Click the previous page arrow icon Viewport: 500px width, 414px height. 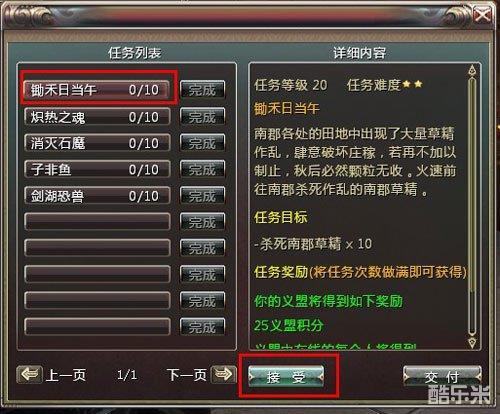30,375
